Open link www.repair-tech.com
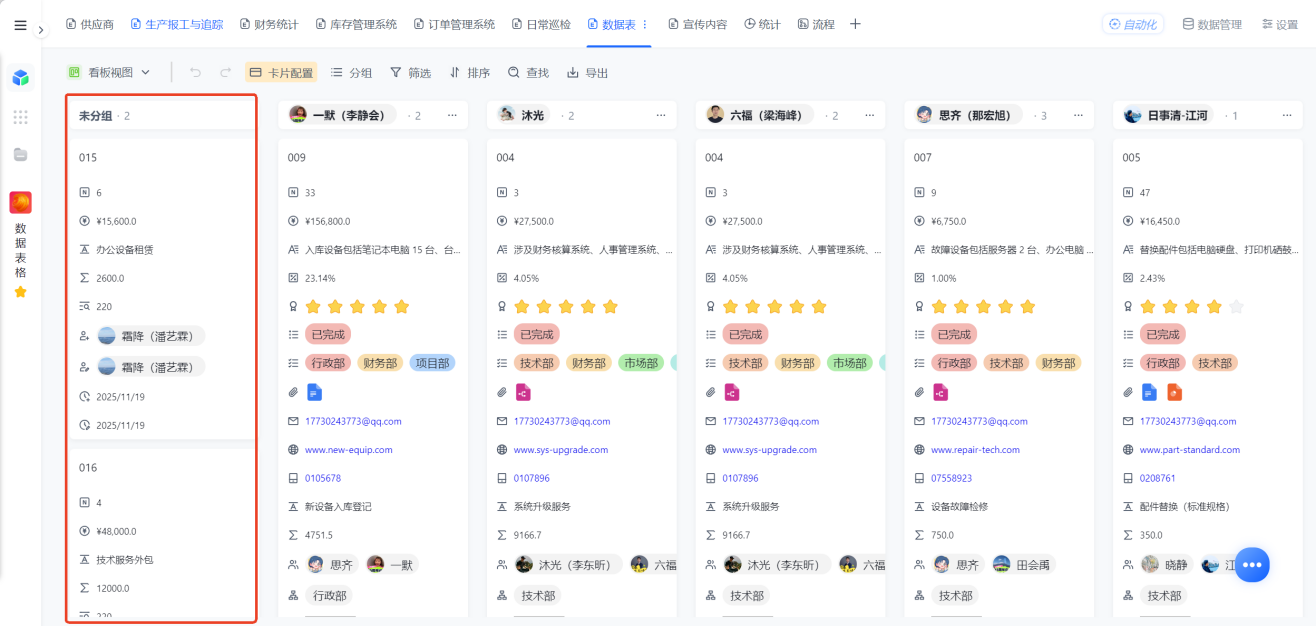Screen dimensions: 1316x626 tap(975, 450)
